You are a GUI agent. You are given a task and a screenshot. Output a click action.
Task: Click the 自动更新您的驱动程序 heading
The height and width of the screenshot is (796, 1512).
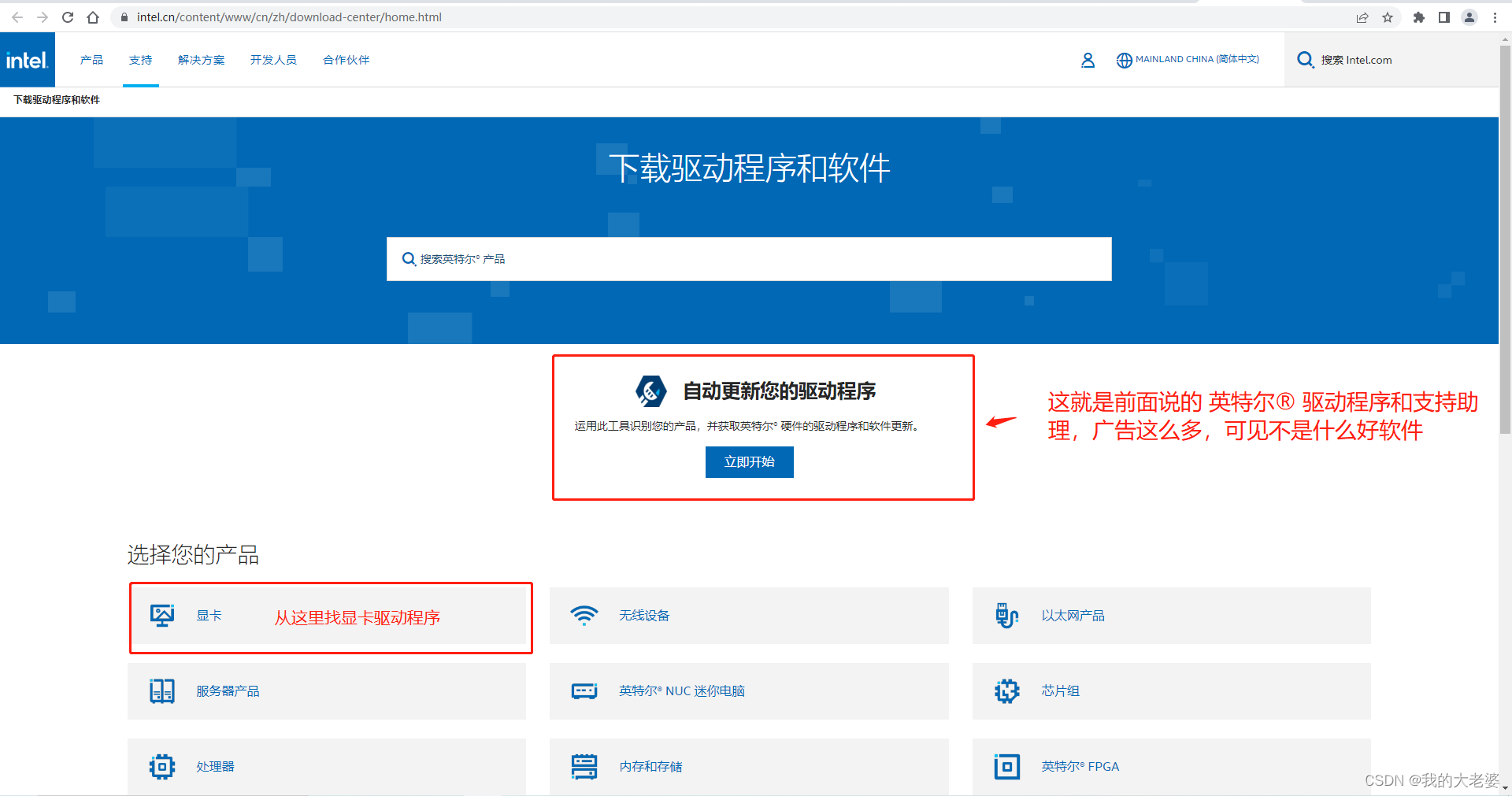click(780, 391)
